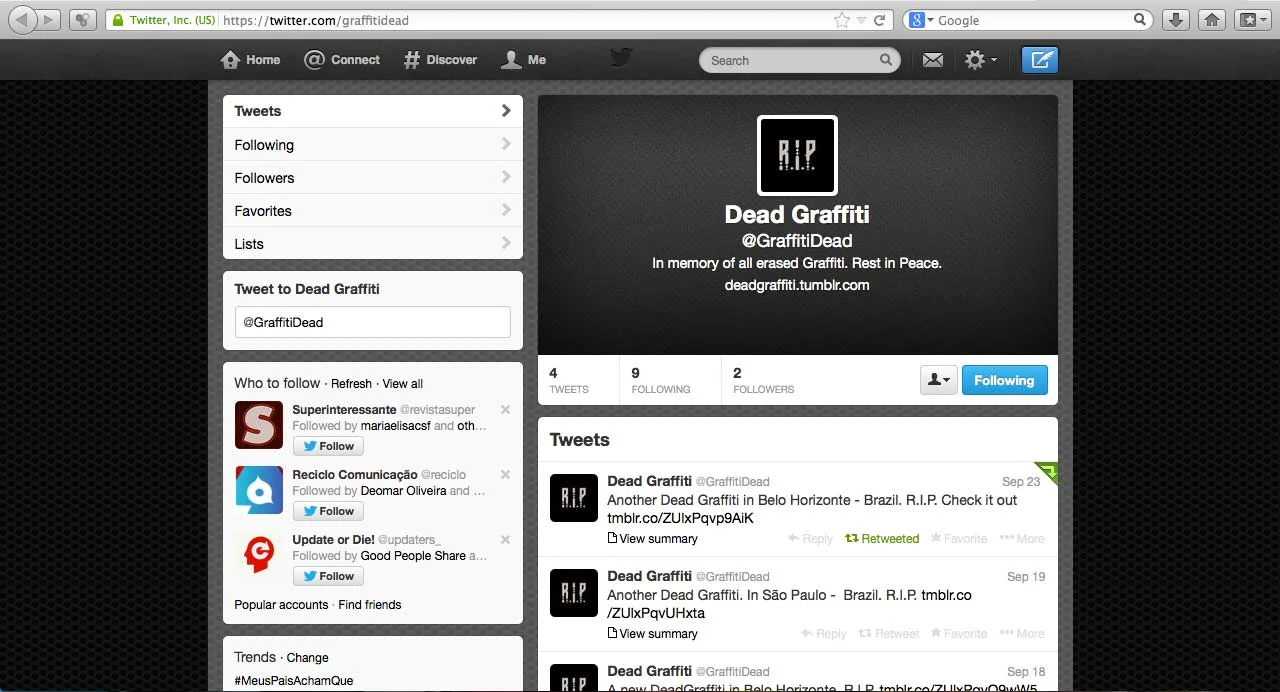Viewport: 1280px width, 692px height.
Task: Open View all who to follow suggestions
Action: tap(403, 384)
